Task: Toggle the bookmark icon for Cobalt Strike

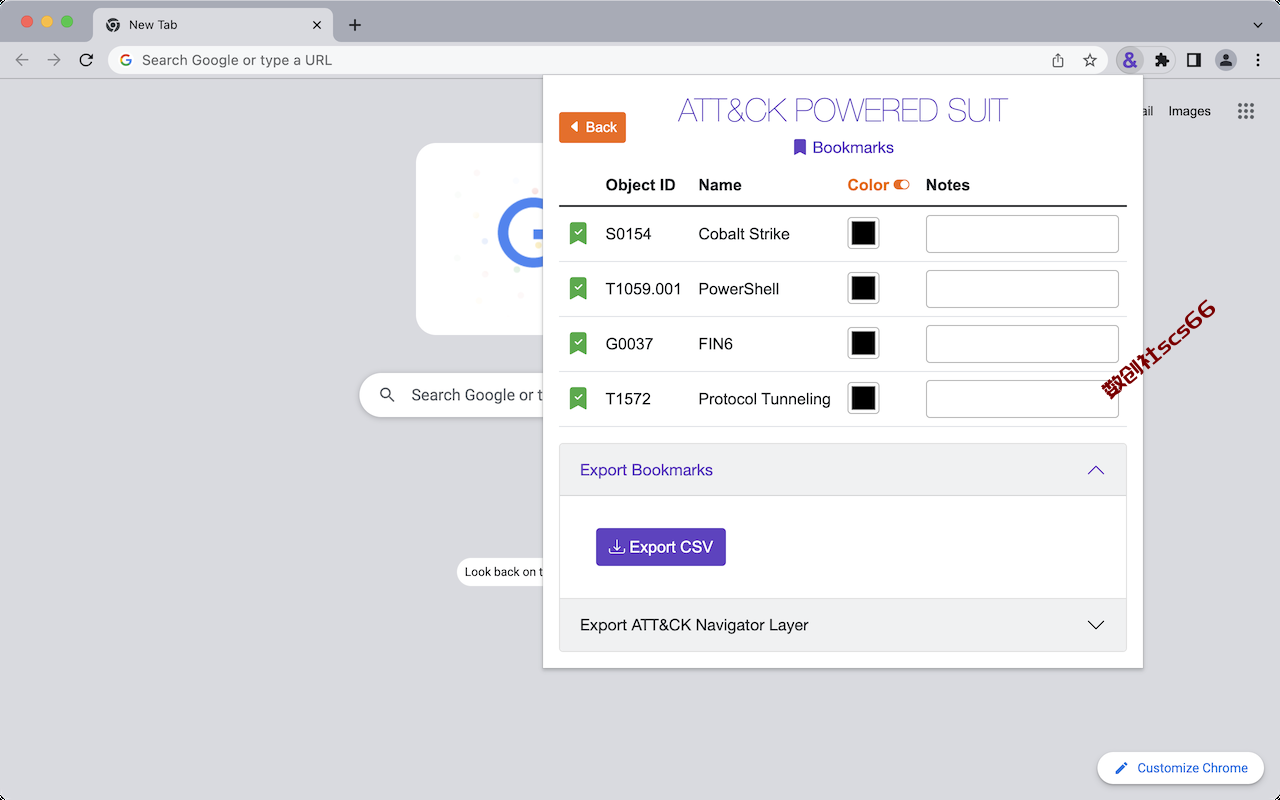Action: point(578,234)
